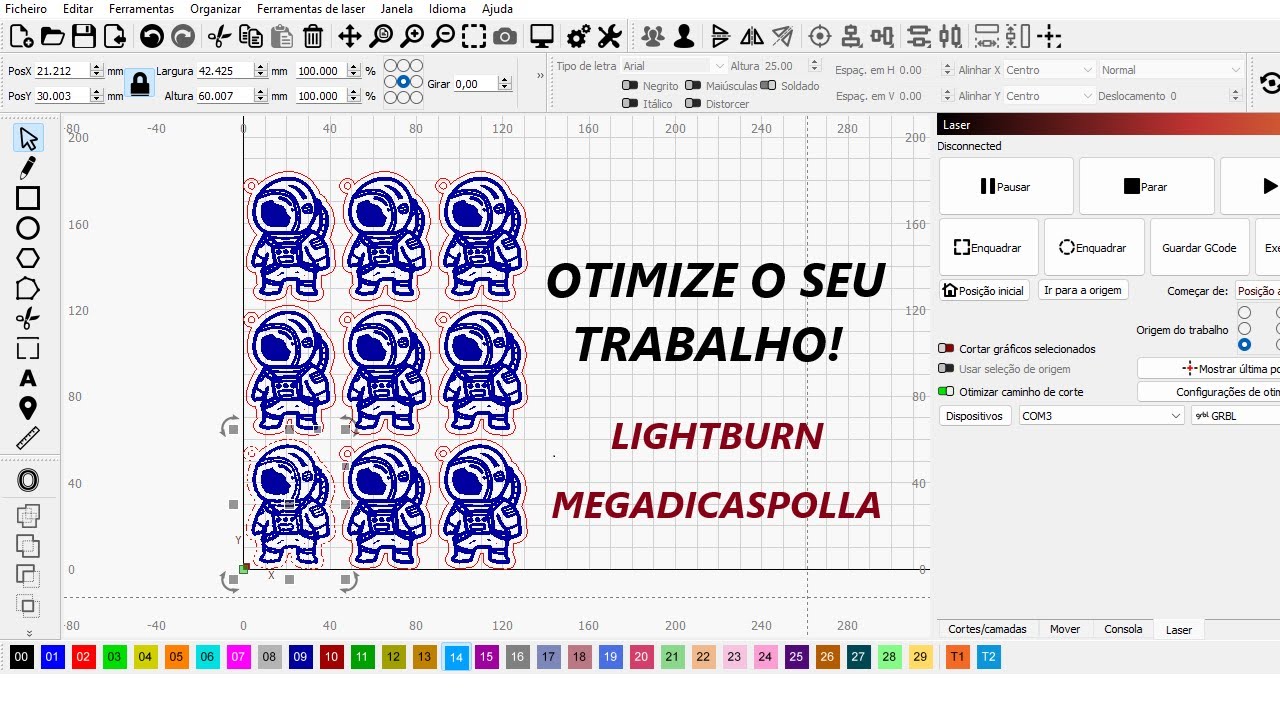Undo the last action

(152, 37)
